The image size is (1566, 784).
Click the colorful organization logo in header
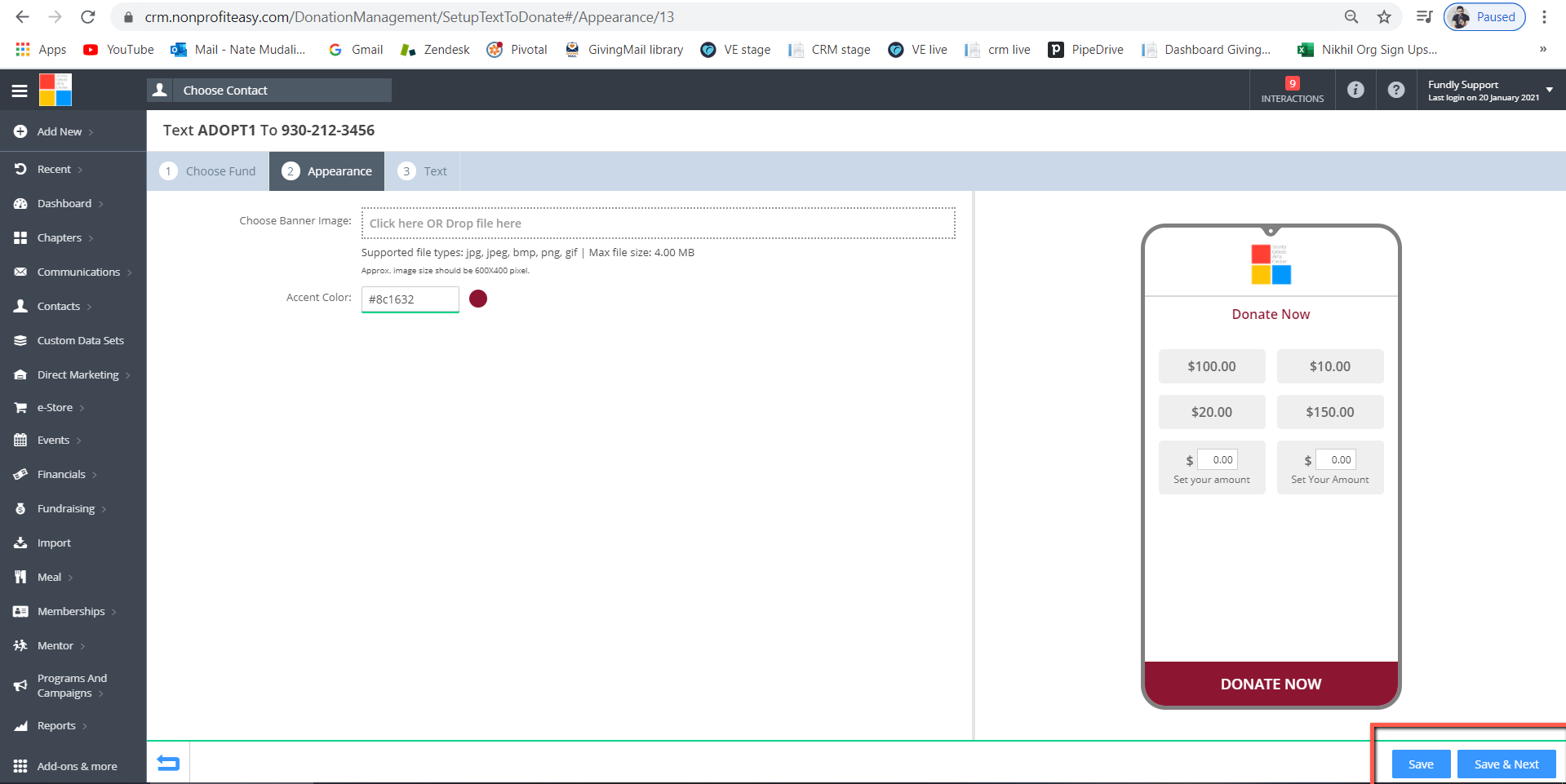[x=55, y=90]
